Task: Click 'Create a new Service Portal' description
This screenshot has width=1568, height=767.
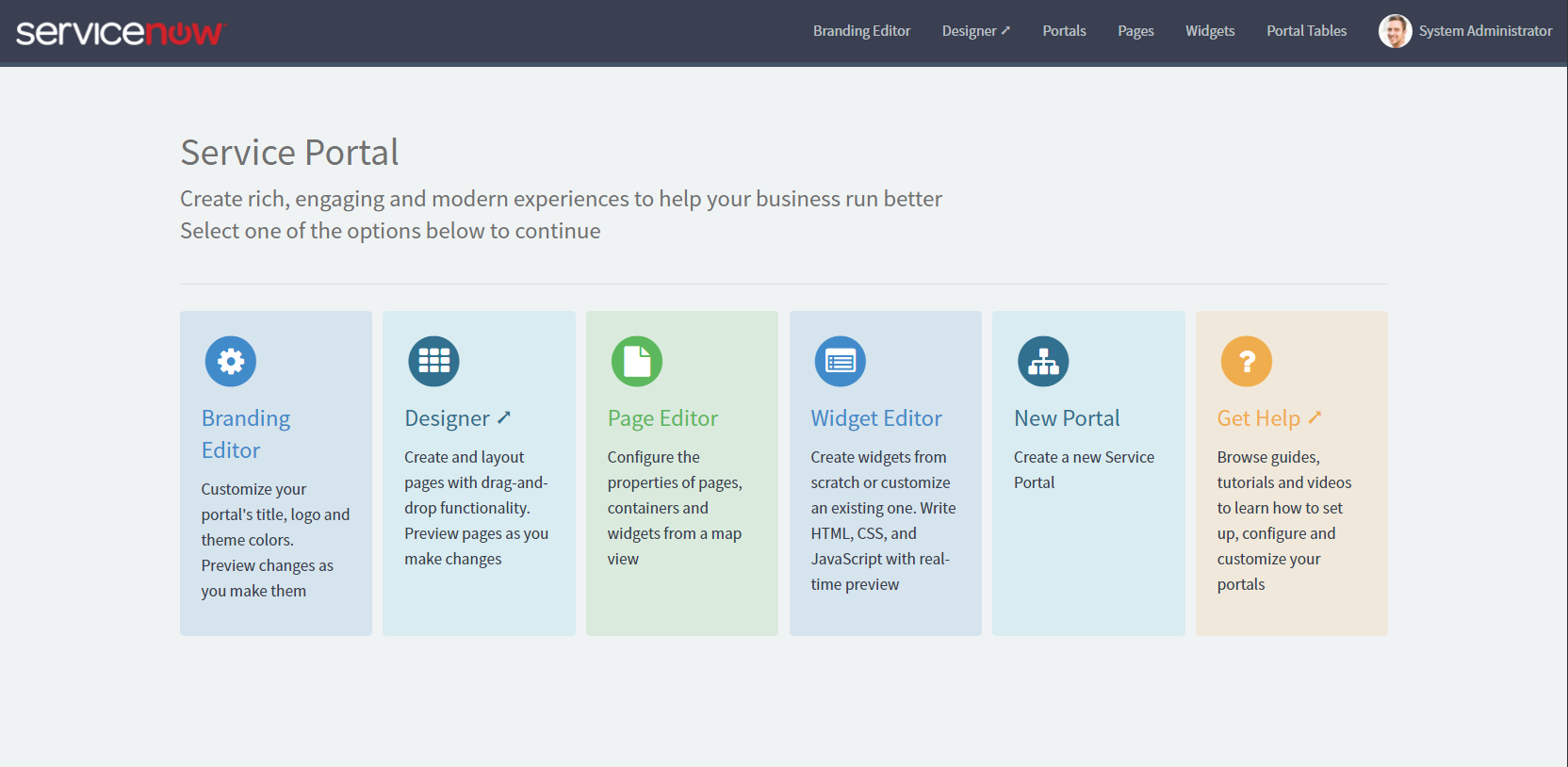Action: pos(1084,469)
